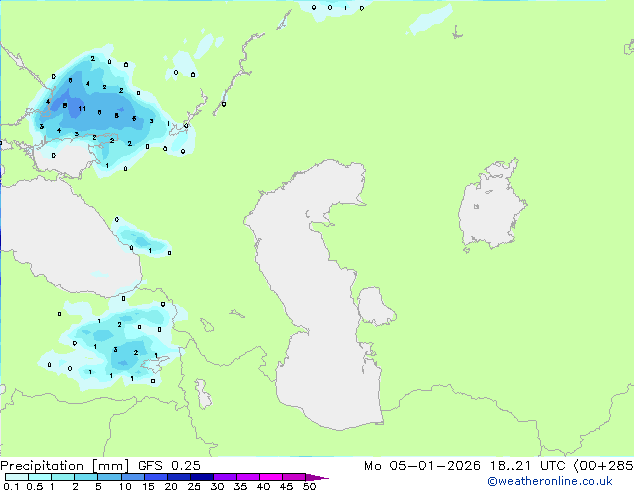Select the 30–35 mm purple legend swatch
Screen dimensions: 634x490
click(x=225, y=477)
